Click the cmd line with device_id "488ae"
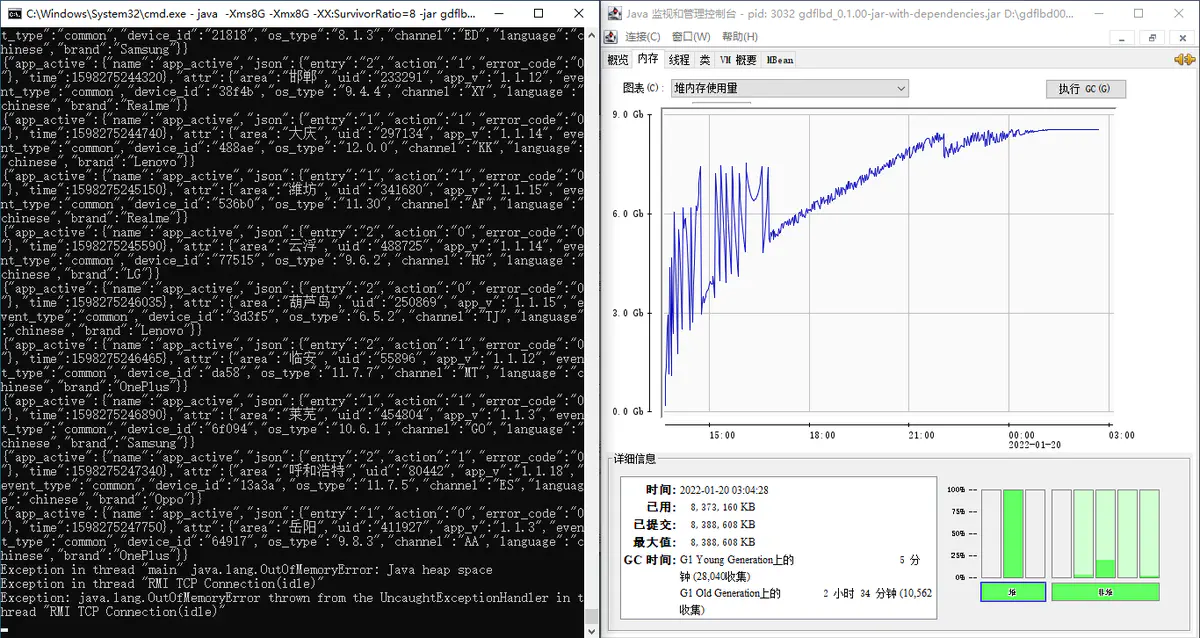 pos(292,146)
